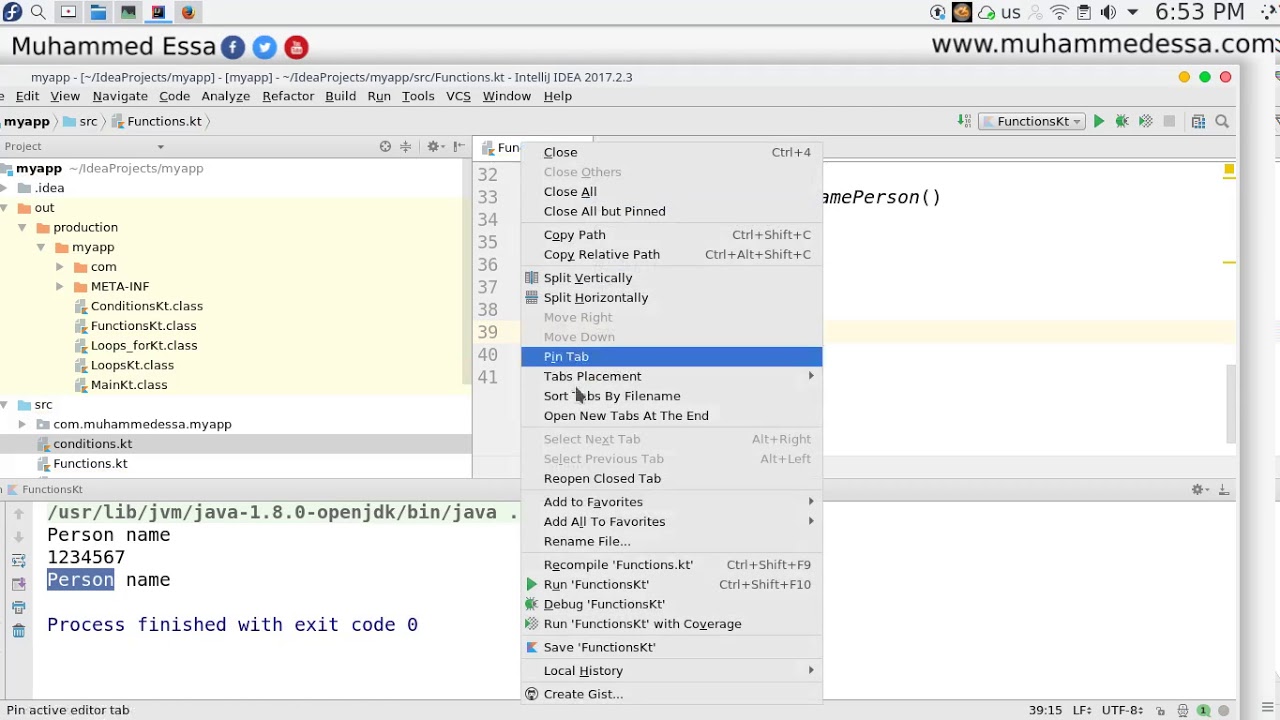Open the clock showing 6:53 PM
The width and height of the screenshot is (1280, 720).
click(1199, 12)
